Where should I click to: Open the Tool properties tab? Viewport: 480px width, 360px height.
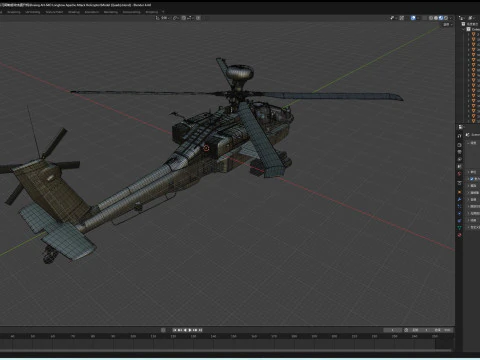pyautogui.click(x=459, y=136)
